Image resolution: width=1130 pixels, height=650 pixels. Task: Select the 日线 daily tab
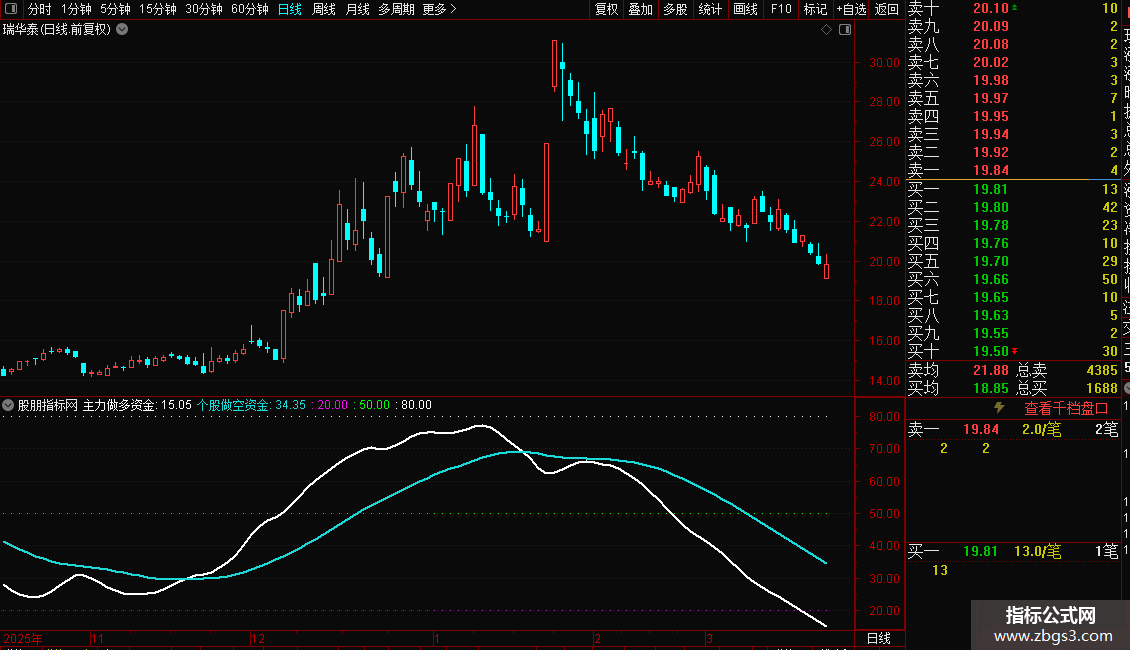click(290, 9)
